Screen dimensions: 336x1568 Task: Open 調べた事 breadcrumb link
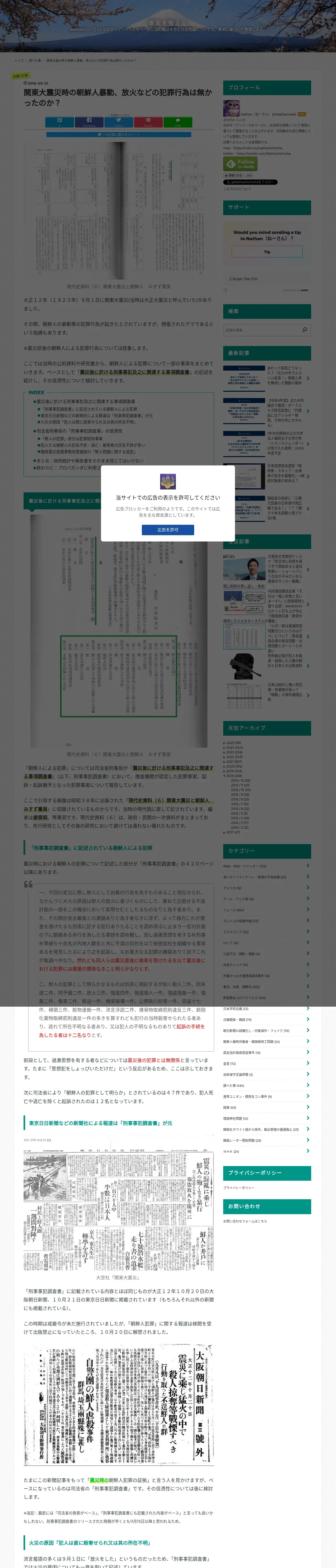click(x=35, y=60)
